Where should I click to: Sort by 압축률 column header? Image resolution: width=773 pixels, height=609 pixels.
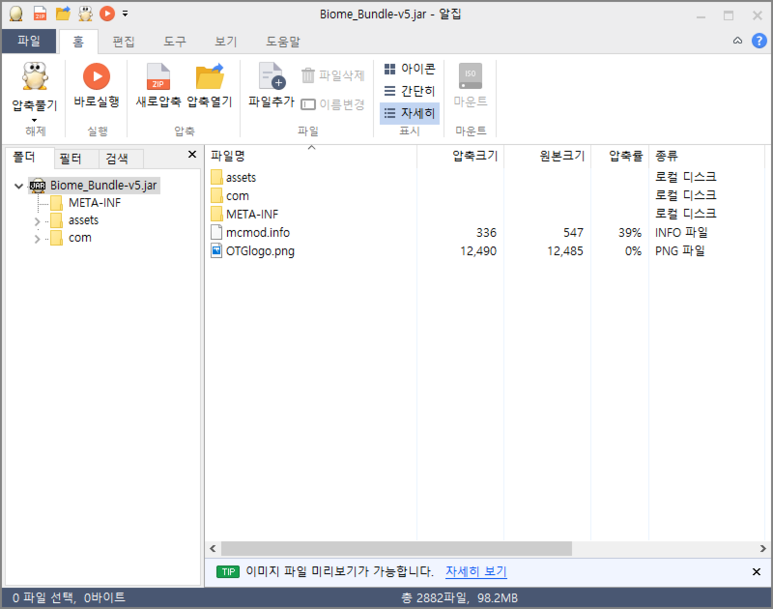620,156
